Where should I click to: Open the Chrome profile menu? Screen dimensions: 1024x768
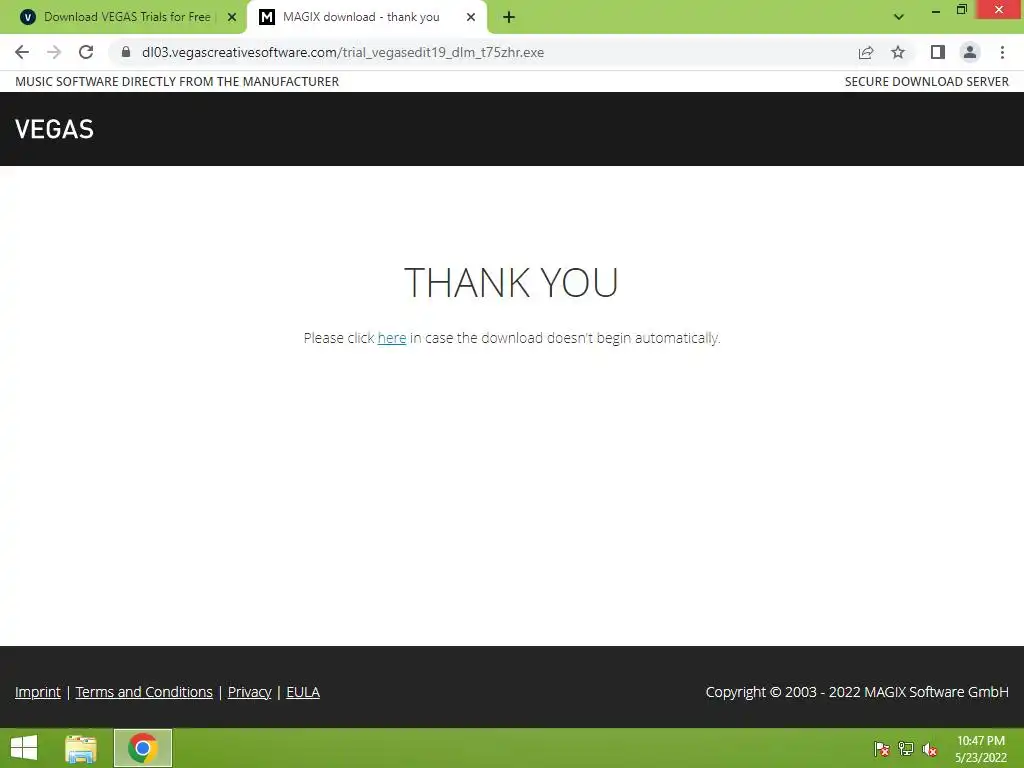click(x=970, y=52)
